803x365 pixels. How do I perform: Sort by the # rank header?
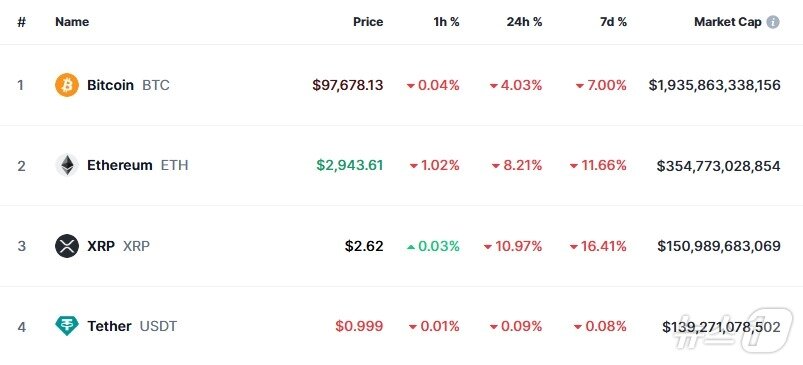[x=21, y=22]
